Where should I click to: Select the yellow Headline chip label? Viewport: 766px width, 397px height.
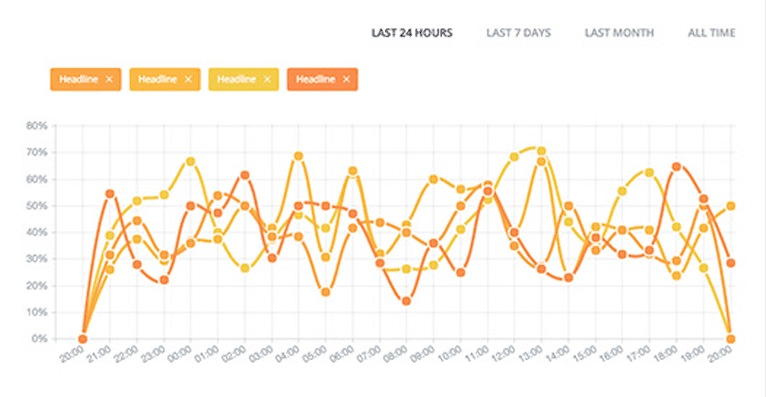point(236,79)
